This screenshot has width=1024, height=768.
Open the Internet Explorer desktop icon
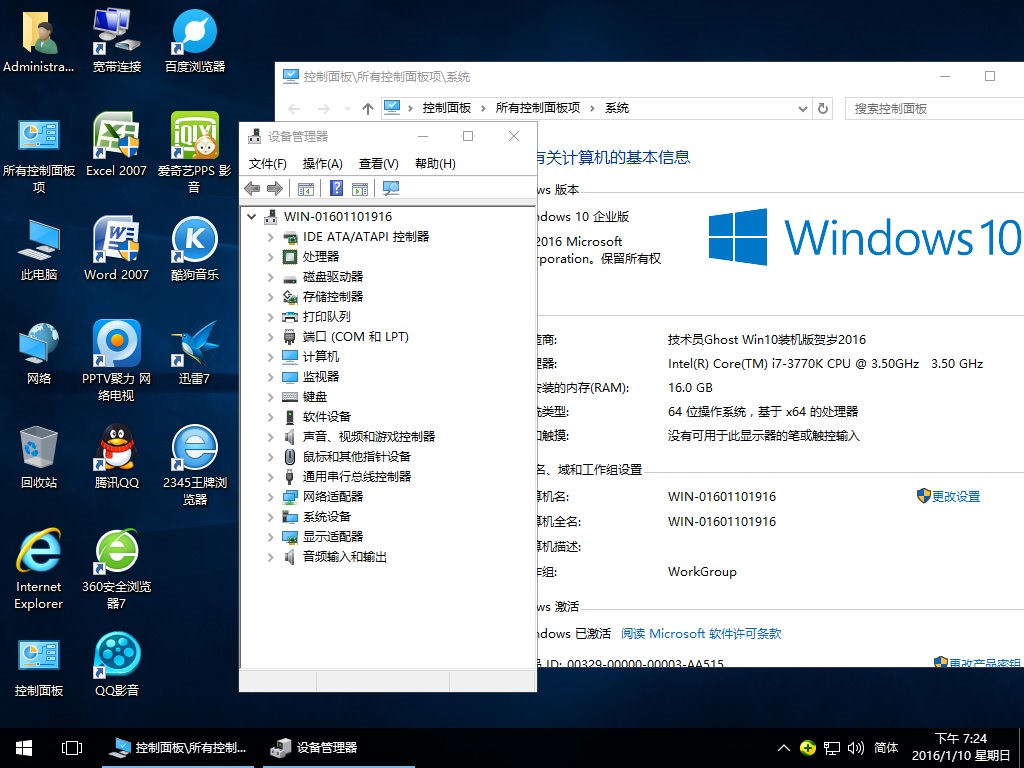click(x=39, y=569)
